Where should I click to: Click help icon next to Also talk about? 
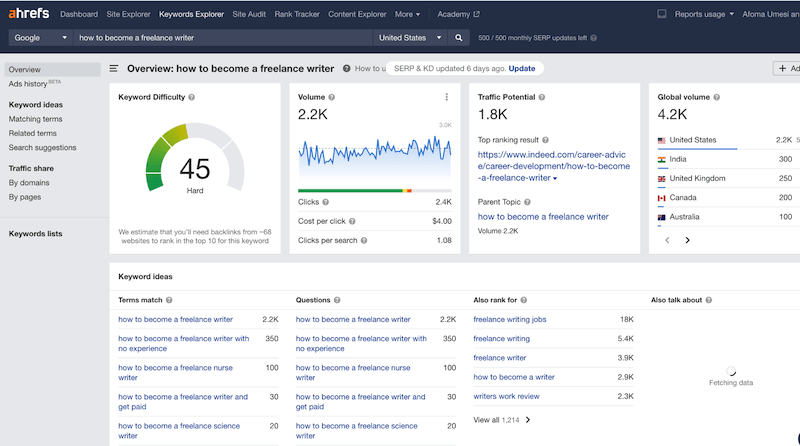(709, 300)
